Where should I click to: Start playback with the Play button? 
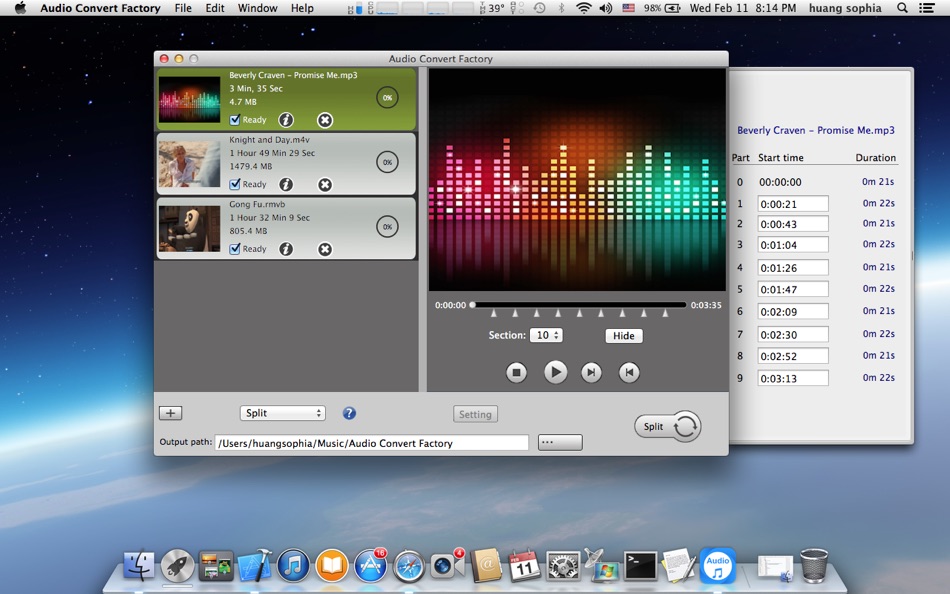pos(555,372)
